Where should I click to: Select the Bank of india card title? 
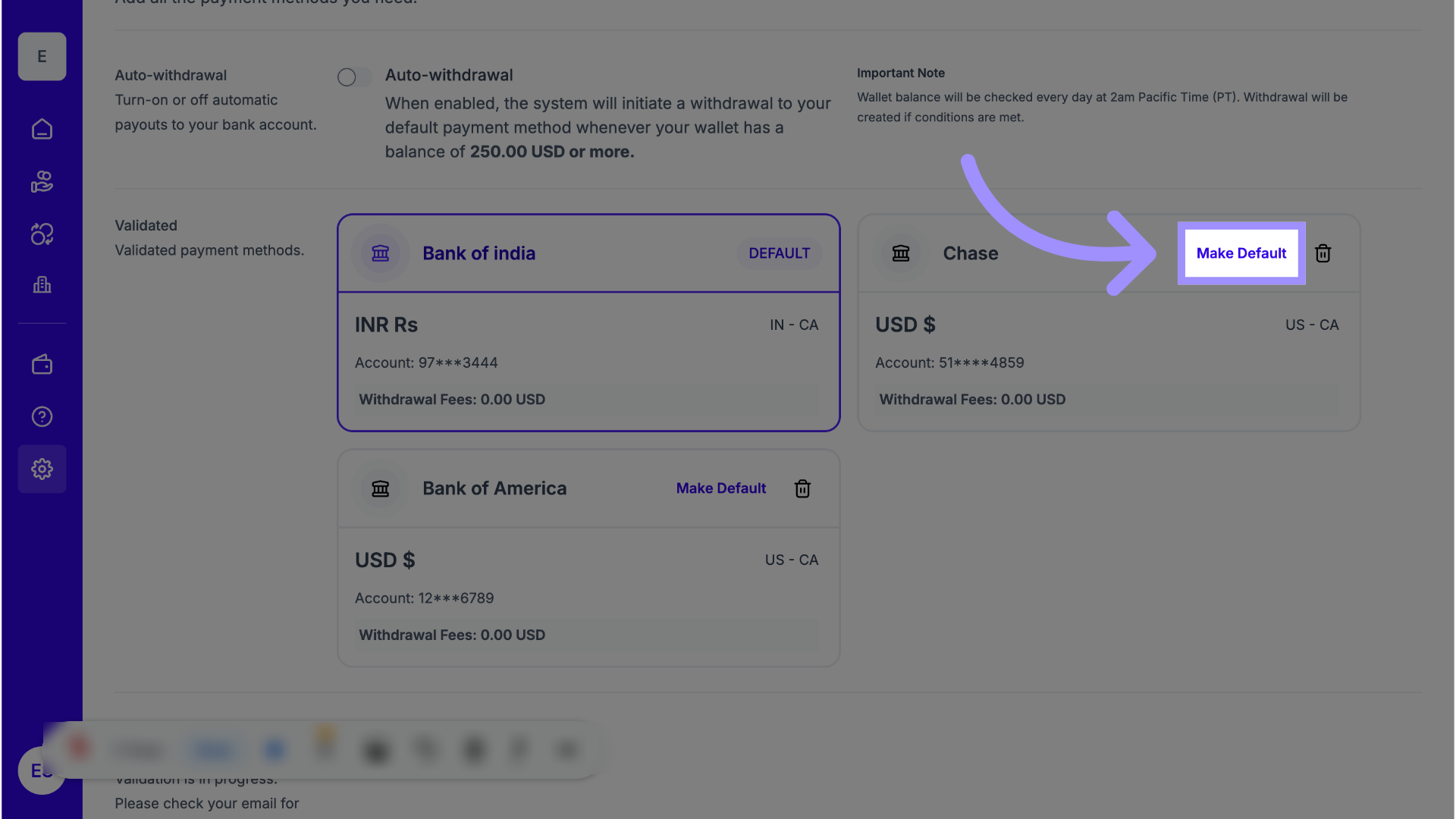coord(479,253)
